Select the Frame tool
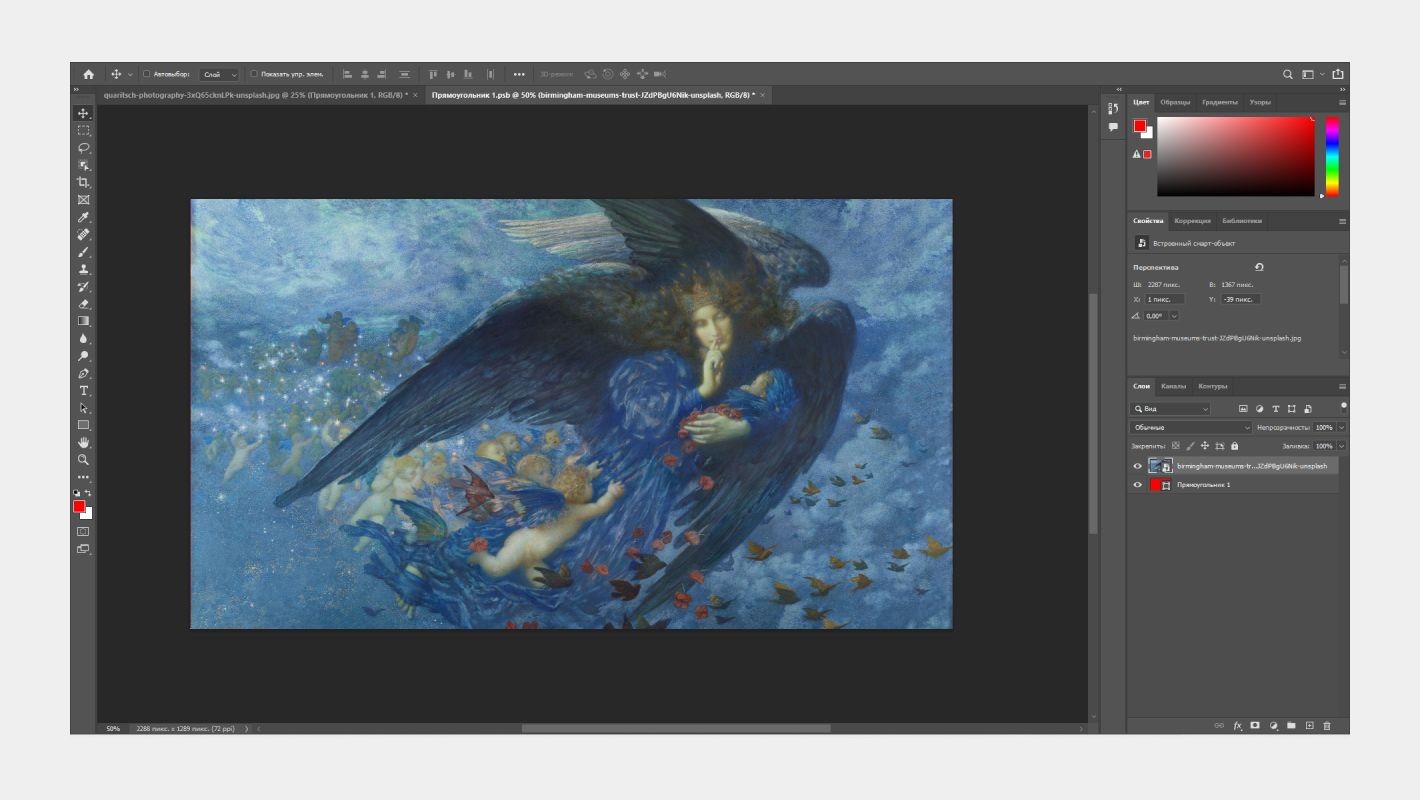The width and height of the screenshot is (1420, 800). [x=84, y=200]
